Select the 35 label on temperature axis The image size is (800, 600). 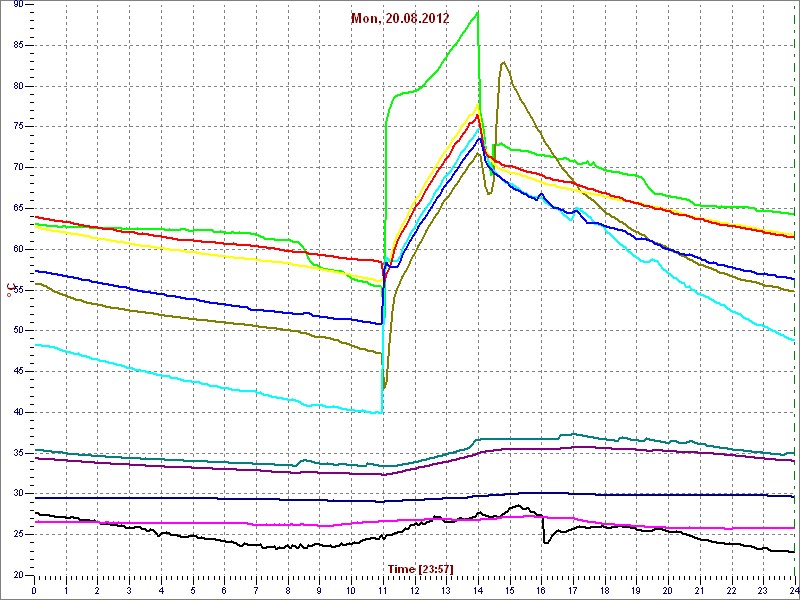18,453
